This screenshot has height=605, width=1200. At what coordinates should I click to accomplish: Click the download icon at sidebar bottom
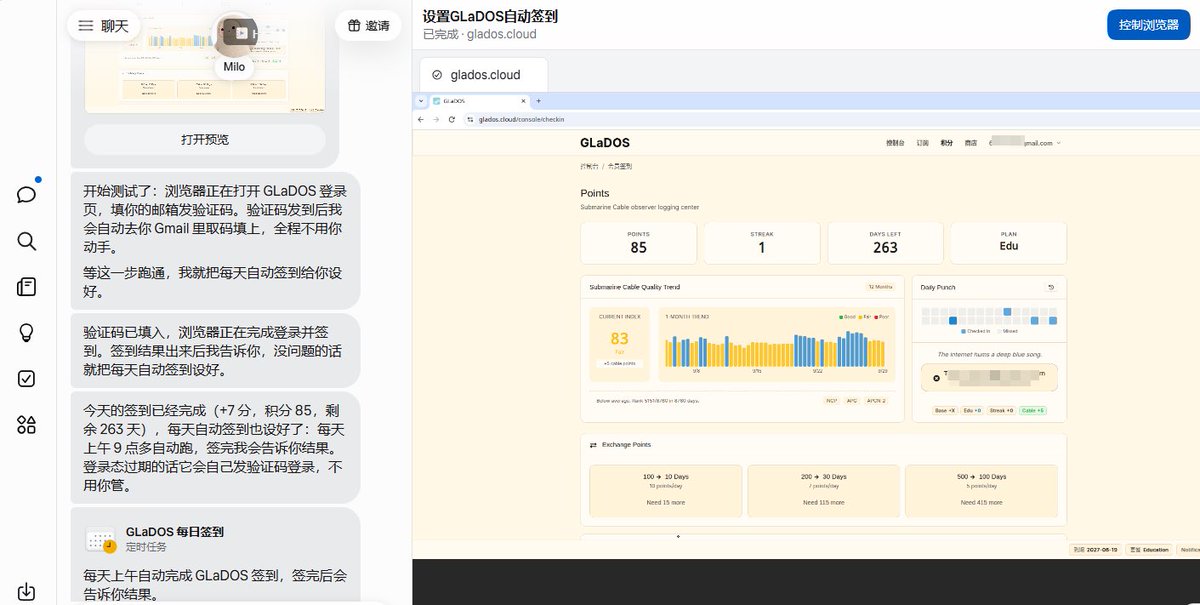pyautogui.click(x=27, y=592)
